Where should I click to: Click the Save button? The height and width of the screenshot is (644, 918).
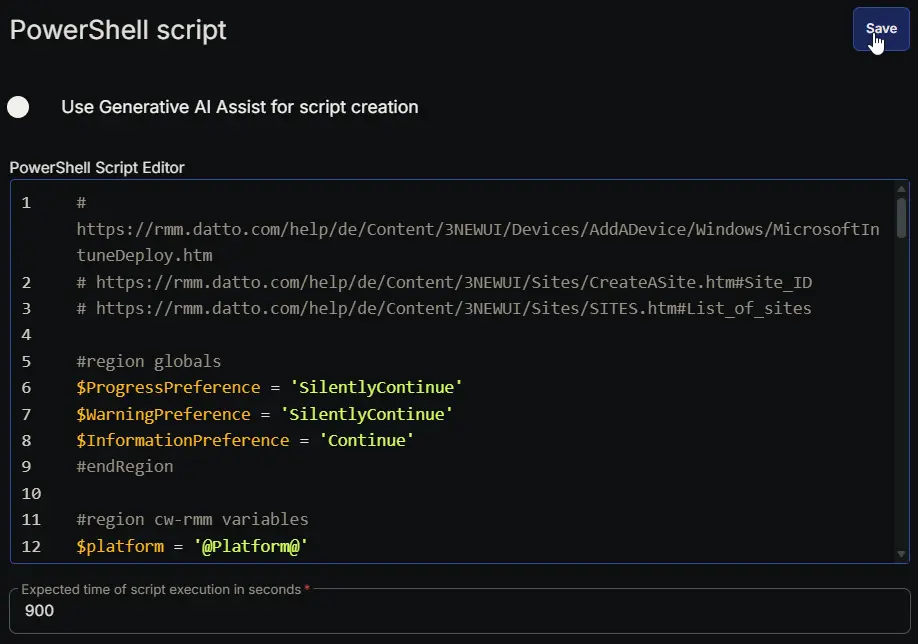[x=881, y=29]
